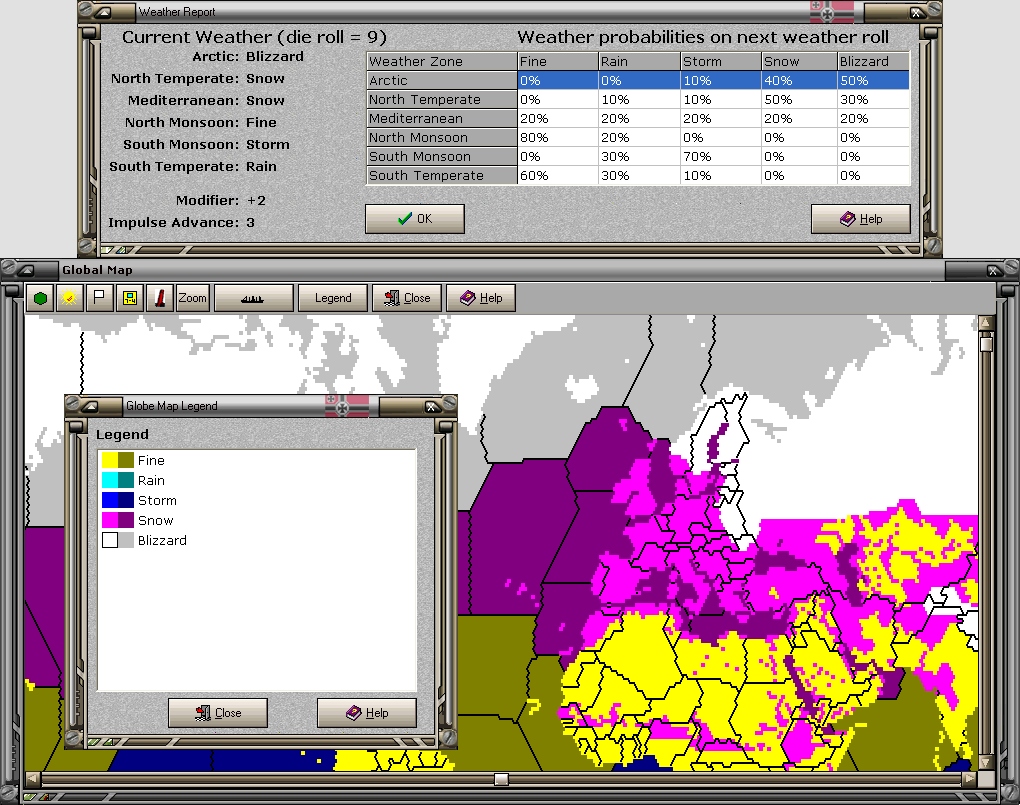Screen dimensions: 1020x805
Task: Click the red marker toolbar icon
Action: pyautogui.click(x=159, y=298)
